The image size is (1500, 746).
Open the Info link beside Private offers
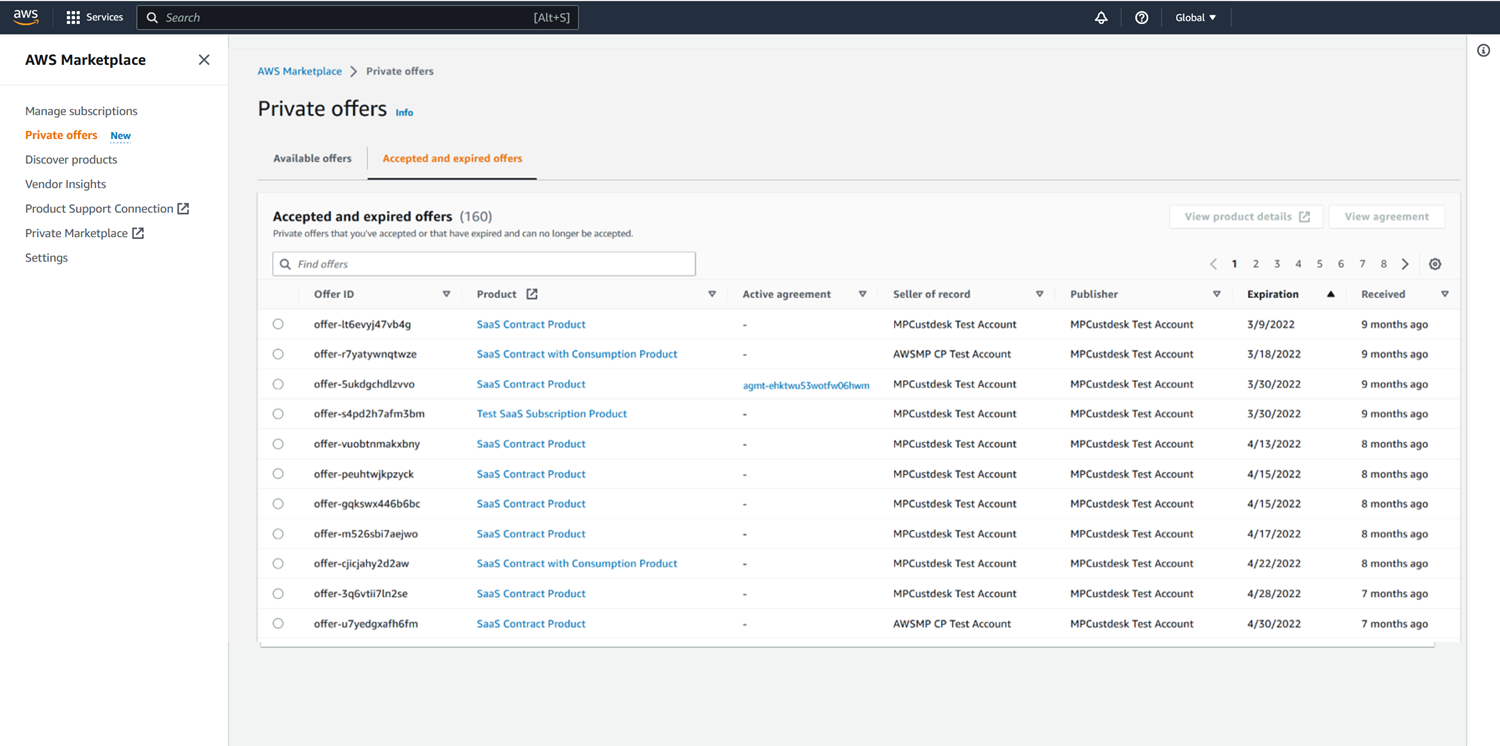(404, 112)
